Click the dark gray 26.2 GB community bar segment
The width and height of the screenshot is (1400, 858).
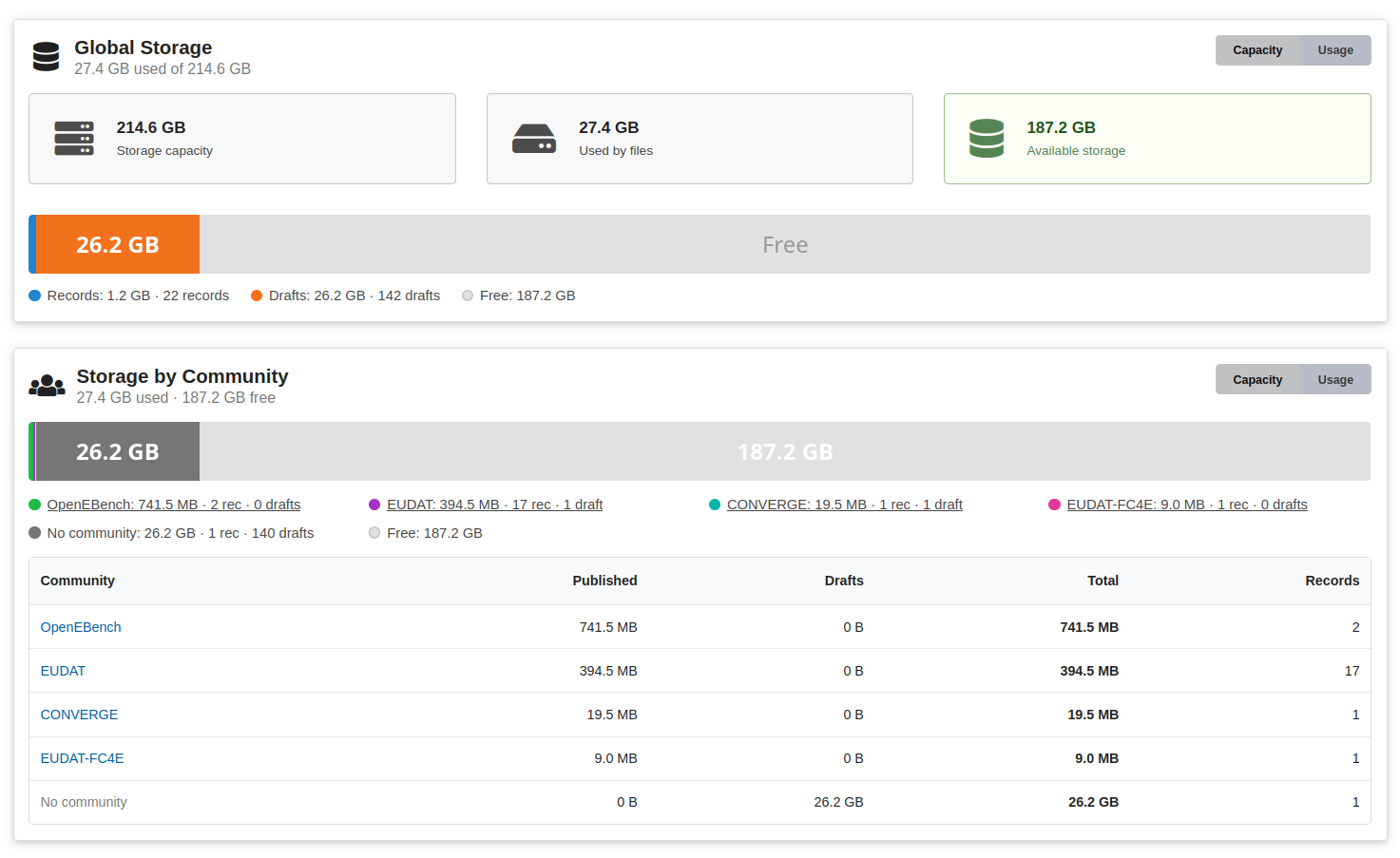tap(118, 451)
